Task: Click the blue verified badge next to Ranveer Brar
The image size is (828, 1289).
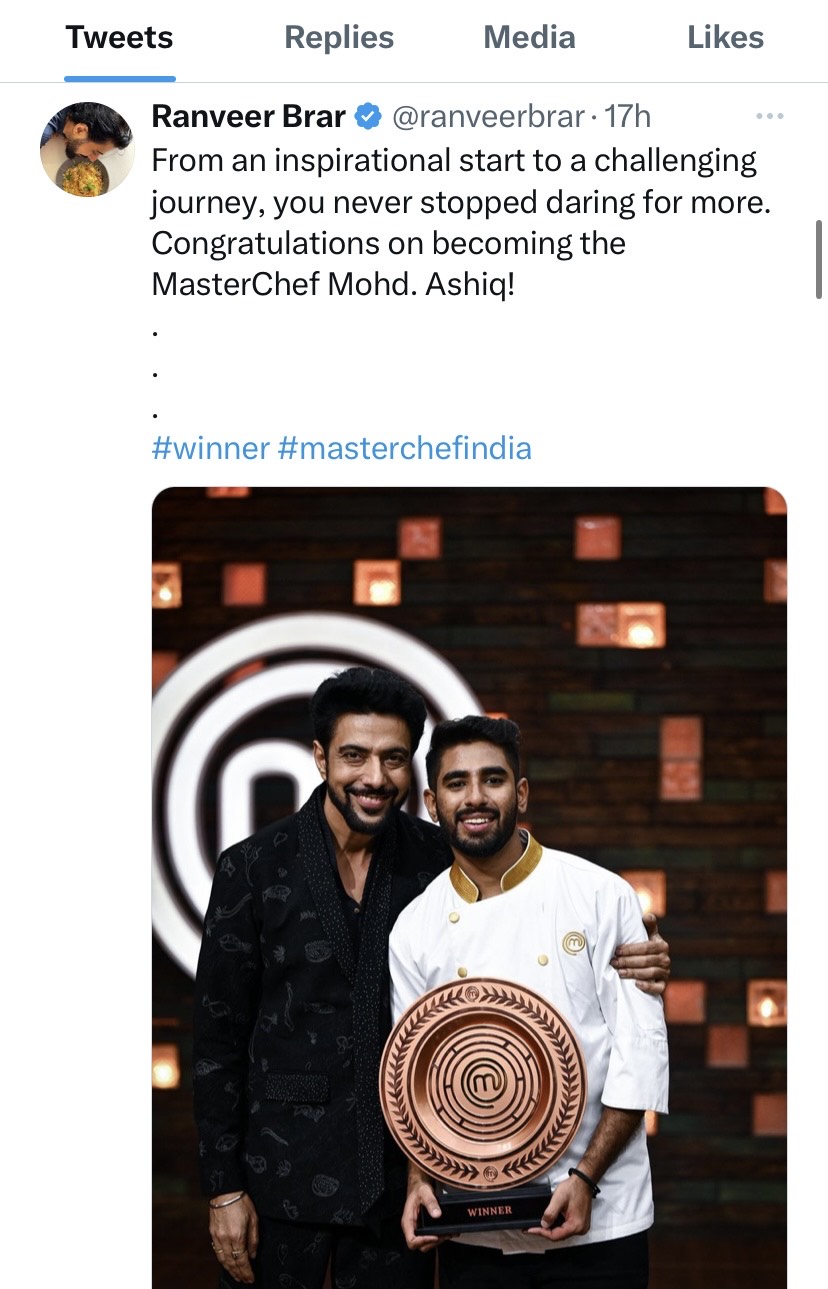Action: pyautogui.click(x=366, y=116)
